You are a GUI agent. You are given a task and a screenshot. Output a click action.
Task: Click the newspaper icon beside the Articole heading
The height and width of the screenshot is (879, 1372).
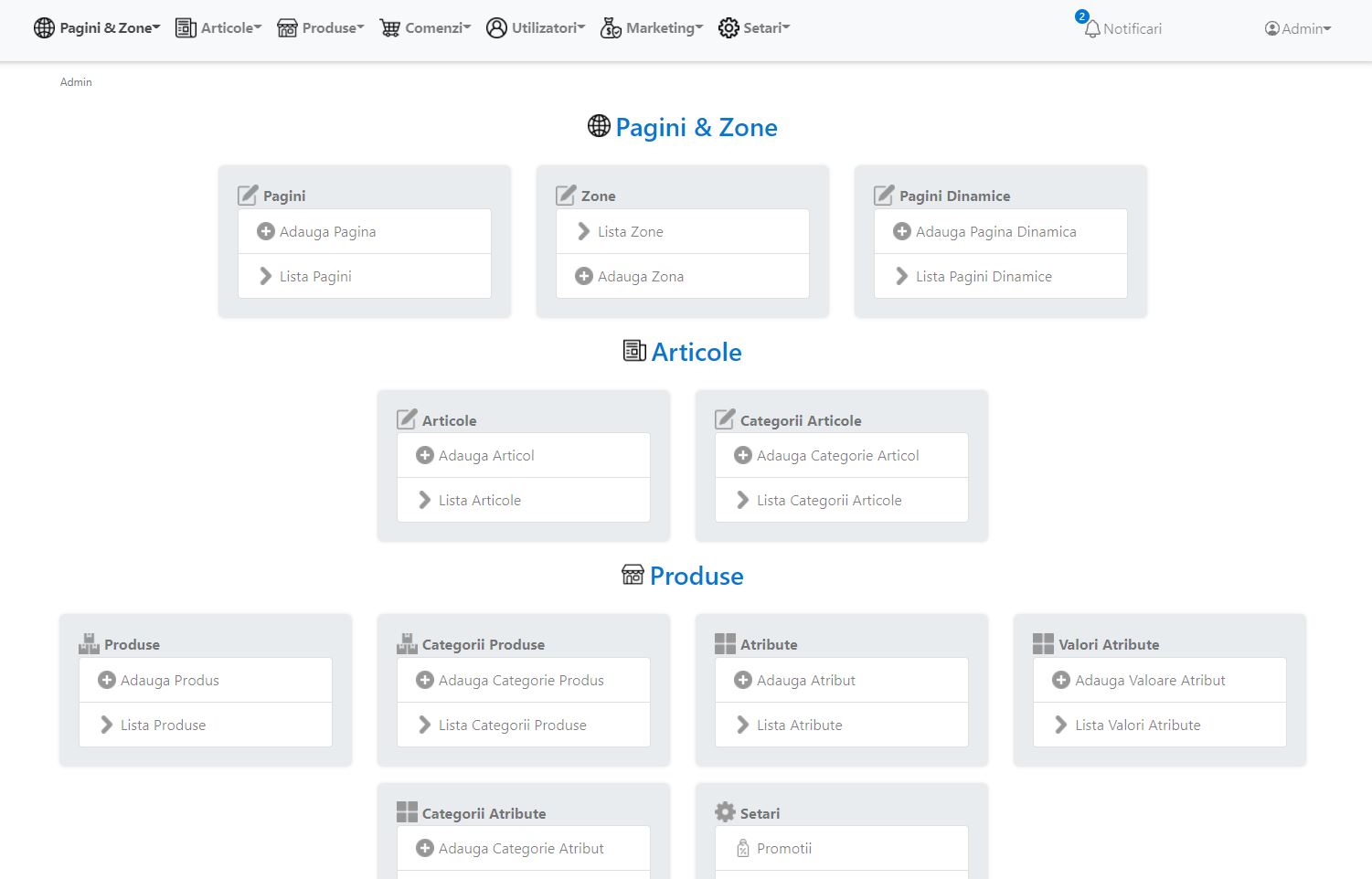click(x=634, y=351)
